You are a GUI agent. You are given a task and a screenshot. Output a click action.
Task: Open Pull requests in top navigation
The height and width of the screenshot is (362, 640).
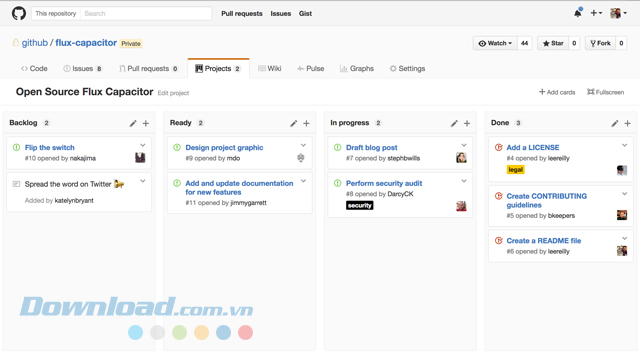pyautogui.click(x=242, y=13)
